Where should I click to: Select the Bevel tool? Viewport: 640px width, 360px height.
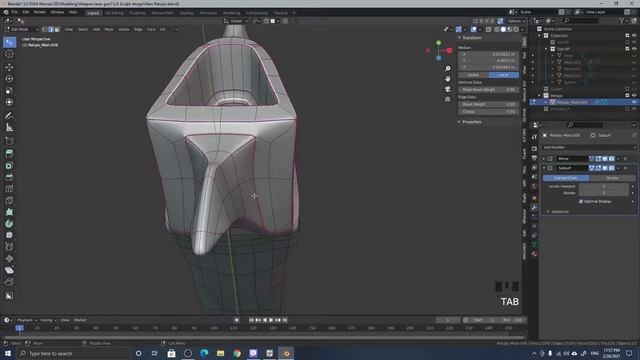pyautogui.click(x=9, y=177)
